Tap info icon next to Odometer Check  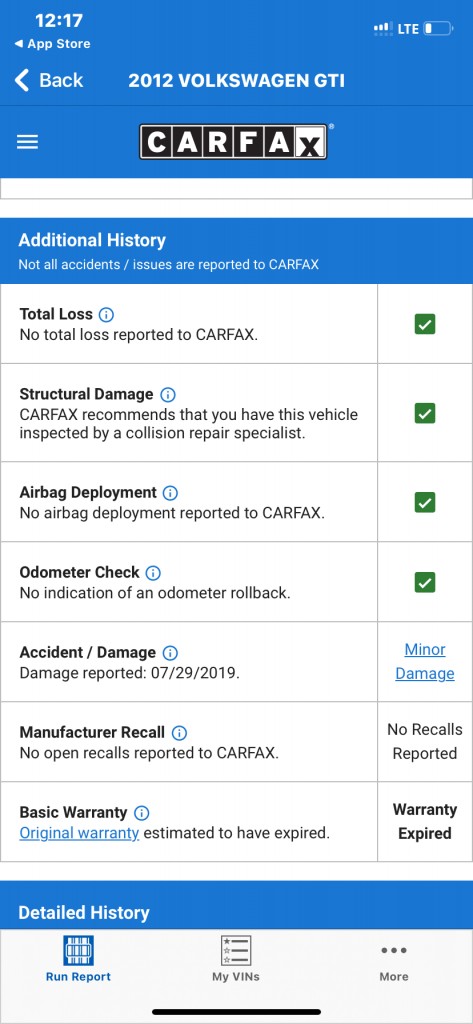click(x=153, y=573)
